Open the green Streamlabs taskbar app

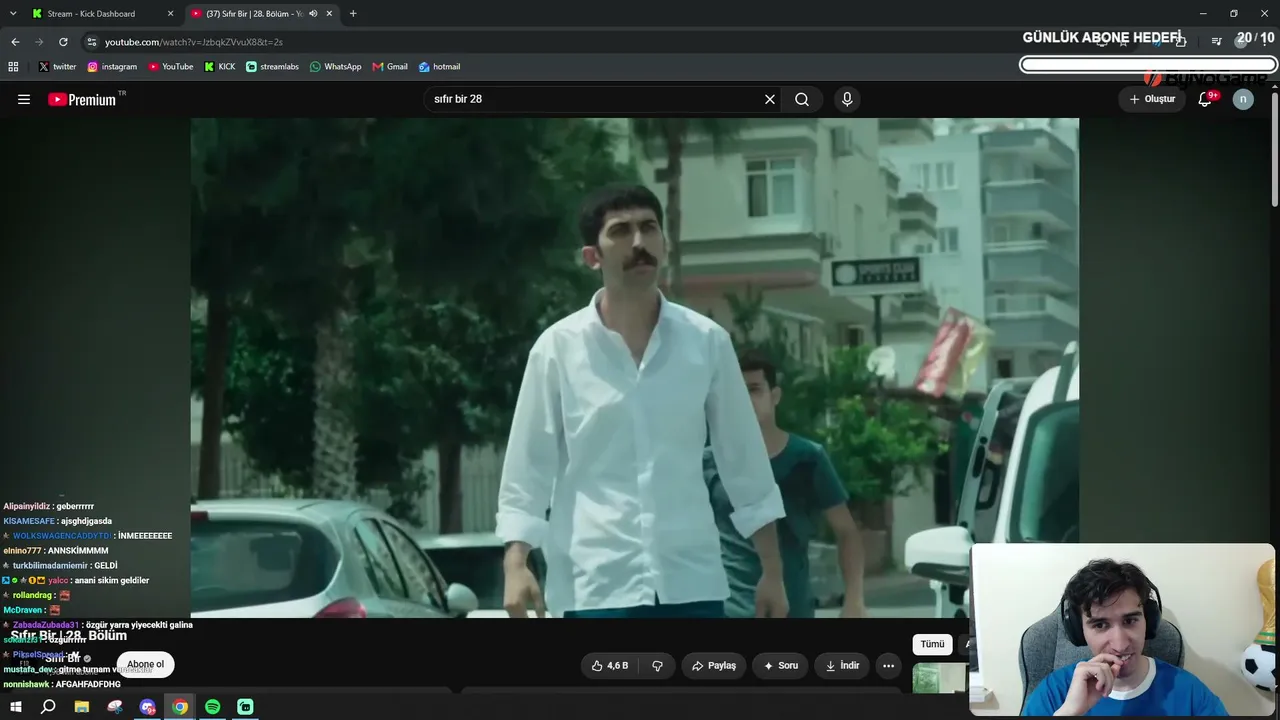pyautogui.click(x=246, y=707)
